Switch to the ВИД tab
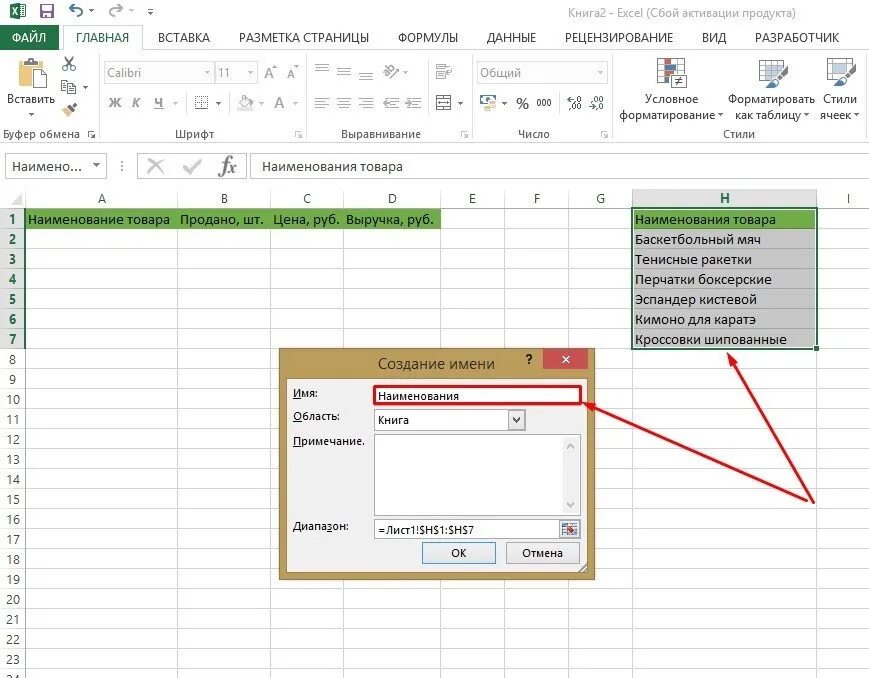The height and width of the screenshot is (678, 869). (714, 38)
